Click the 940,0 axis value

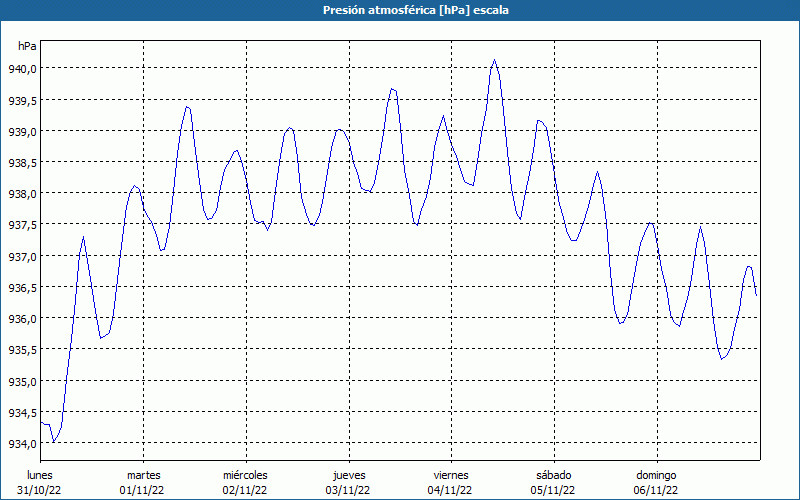[22, 69]
